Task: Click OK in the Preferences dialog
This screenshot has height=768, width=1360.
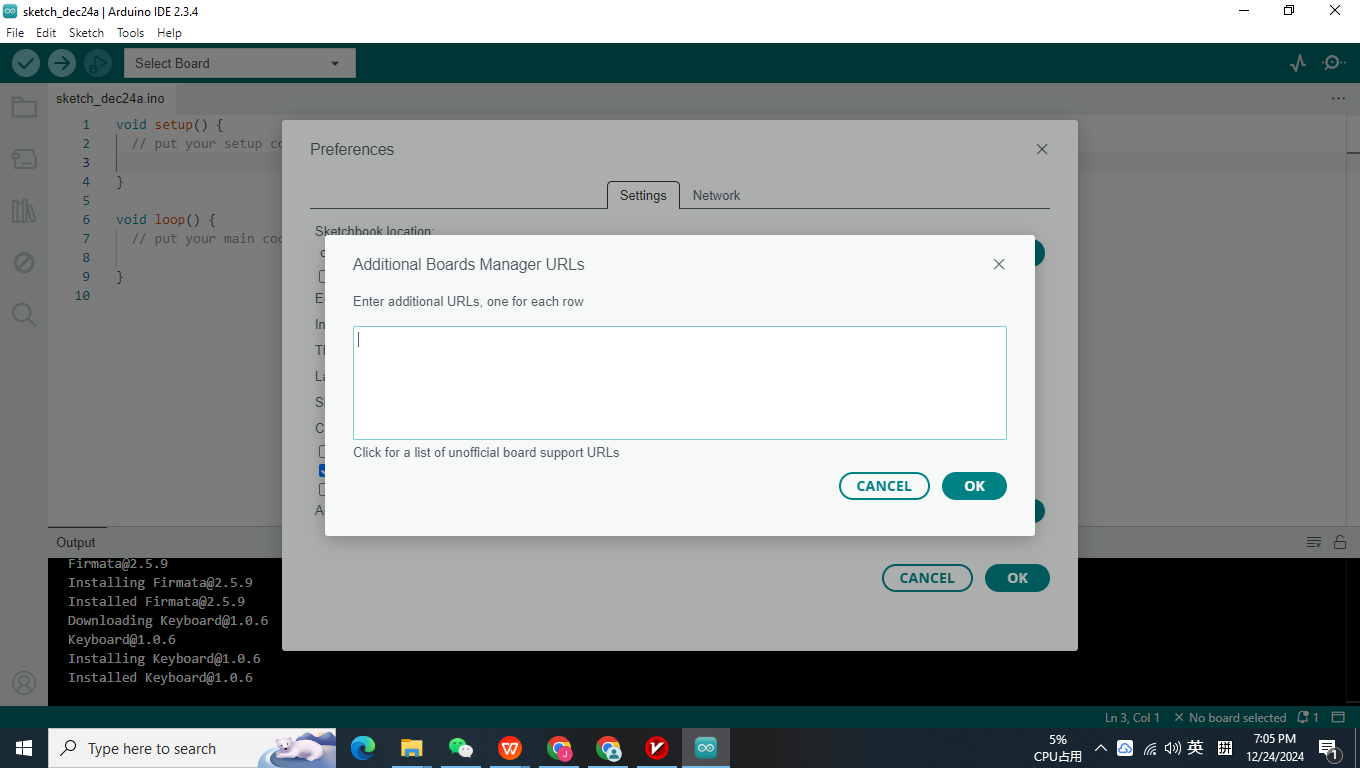Action: [x=1017, y=578]
